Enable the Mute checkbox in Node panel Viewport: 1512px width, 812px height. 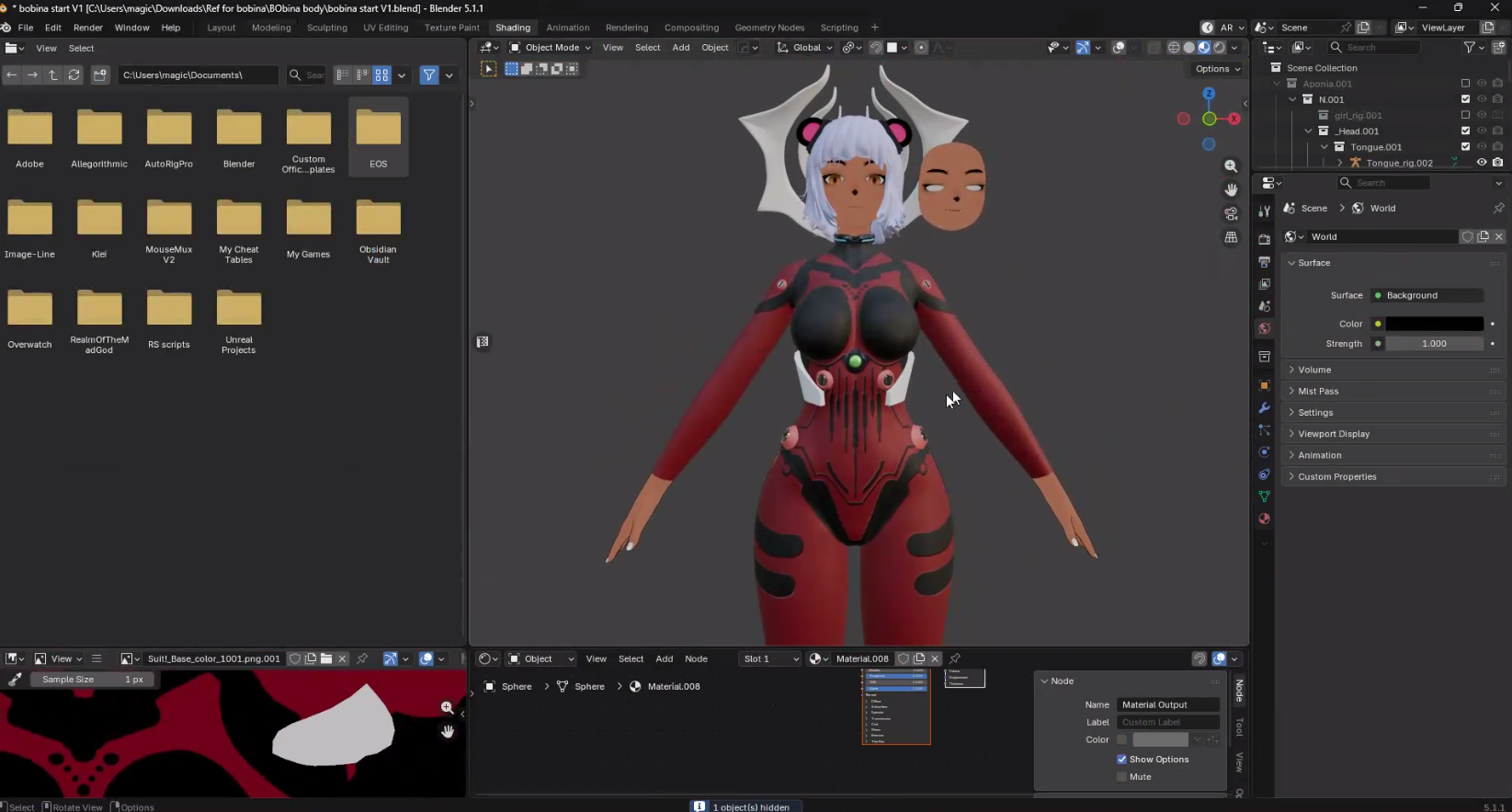tap(1121, 777)
